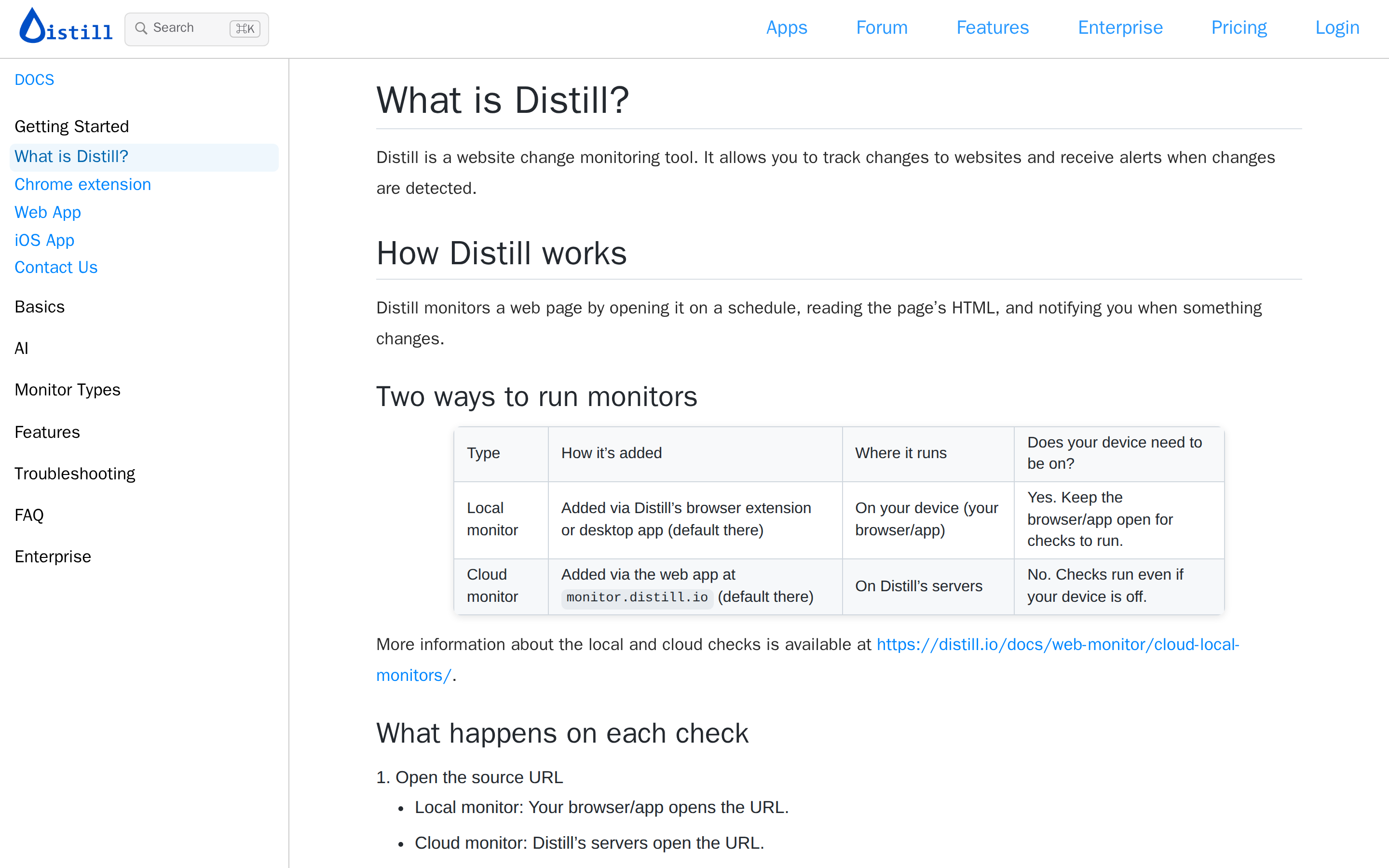The image size is (1389, 868).
Task: Expand the FAQ sidebar section
Action: coord(29,515)
